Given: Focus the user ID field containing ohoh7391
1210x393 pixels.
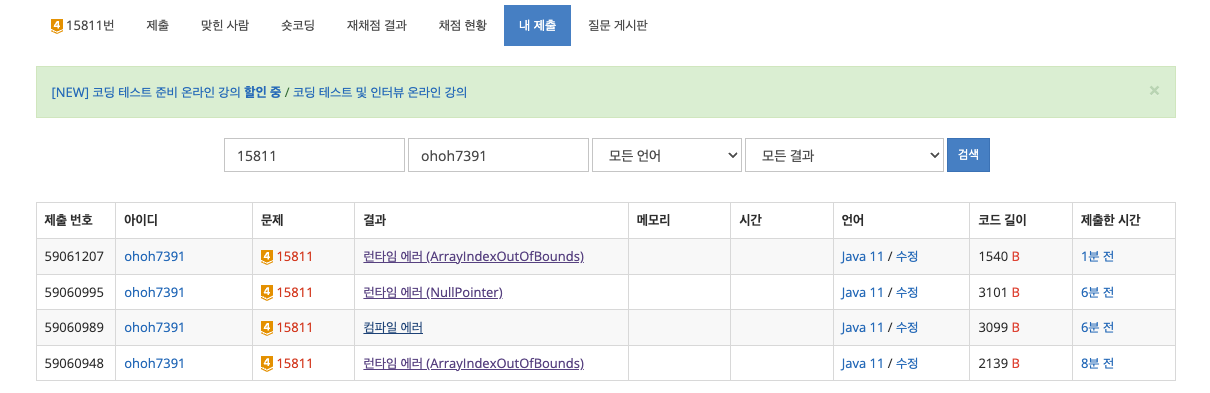Looking at the screenshot, I should tap(498, 155).
